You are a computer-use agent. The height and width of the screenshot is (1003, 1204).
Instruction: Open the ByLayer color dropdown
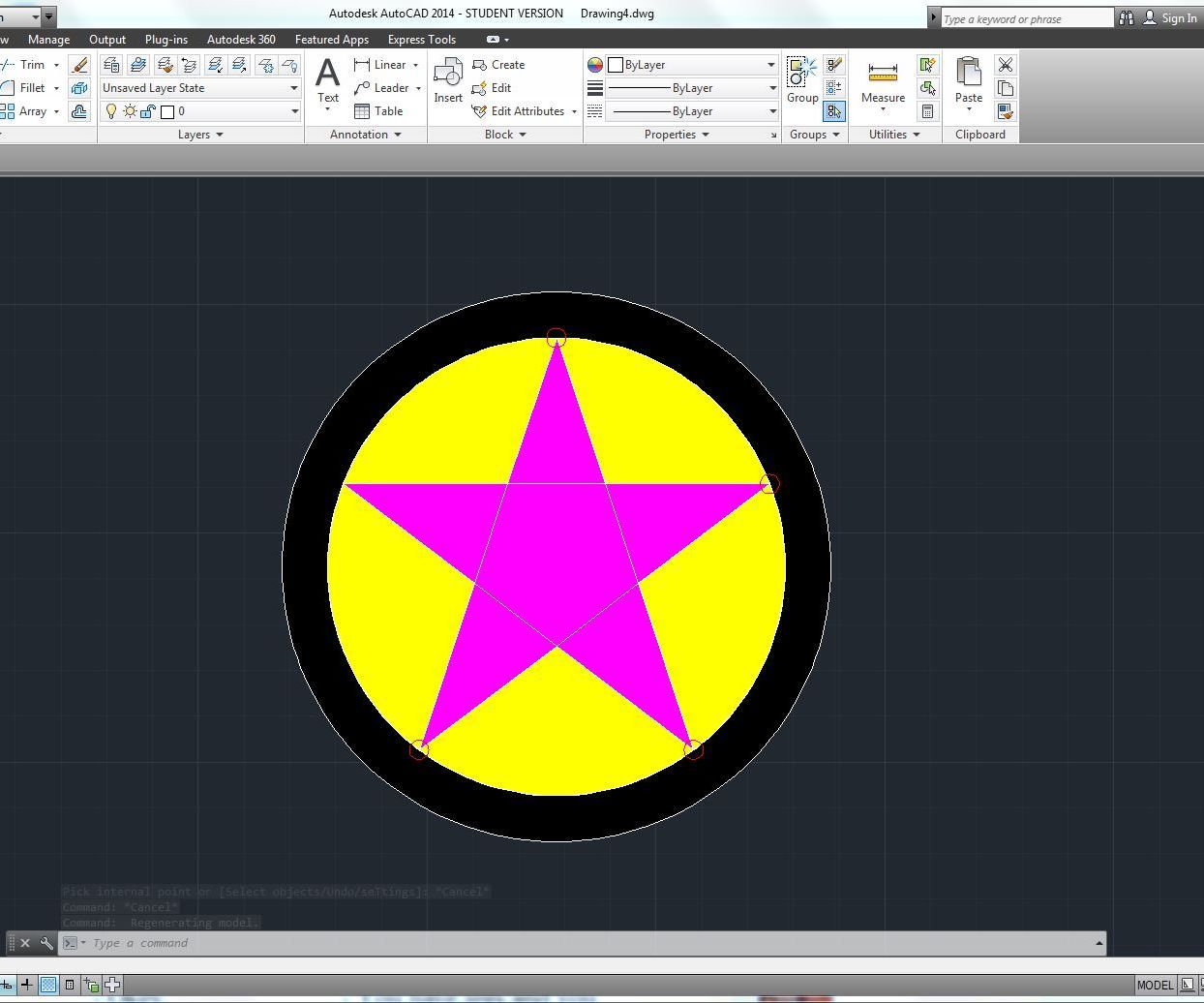click(x=692, y=65)
